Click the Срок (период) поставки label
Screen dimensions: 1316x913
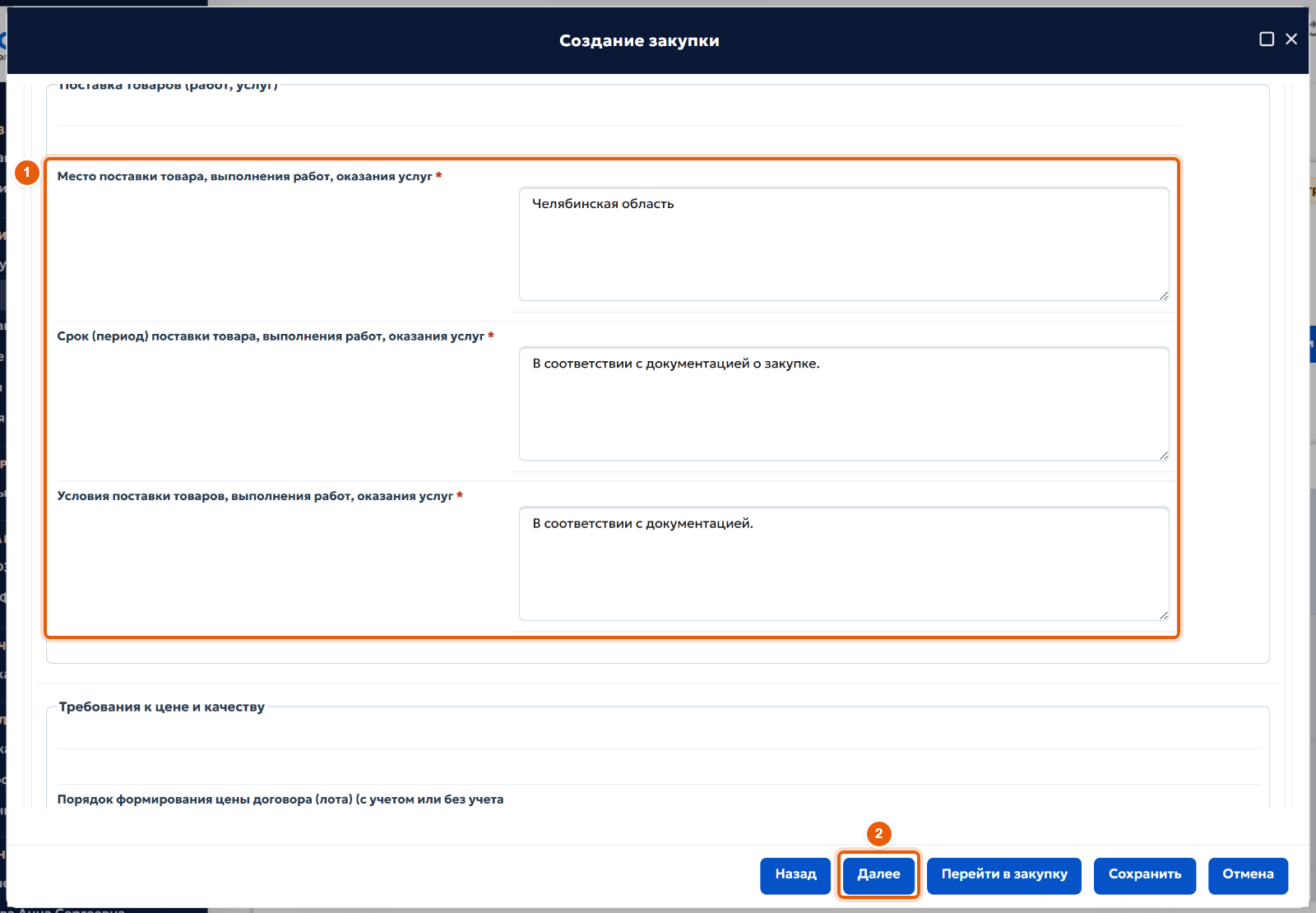(276, 336)
